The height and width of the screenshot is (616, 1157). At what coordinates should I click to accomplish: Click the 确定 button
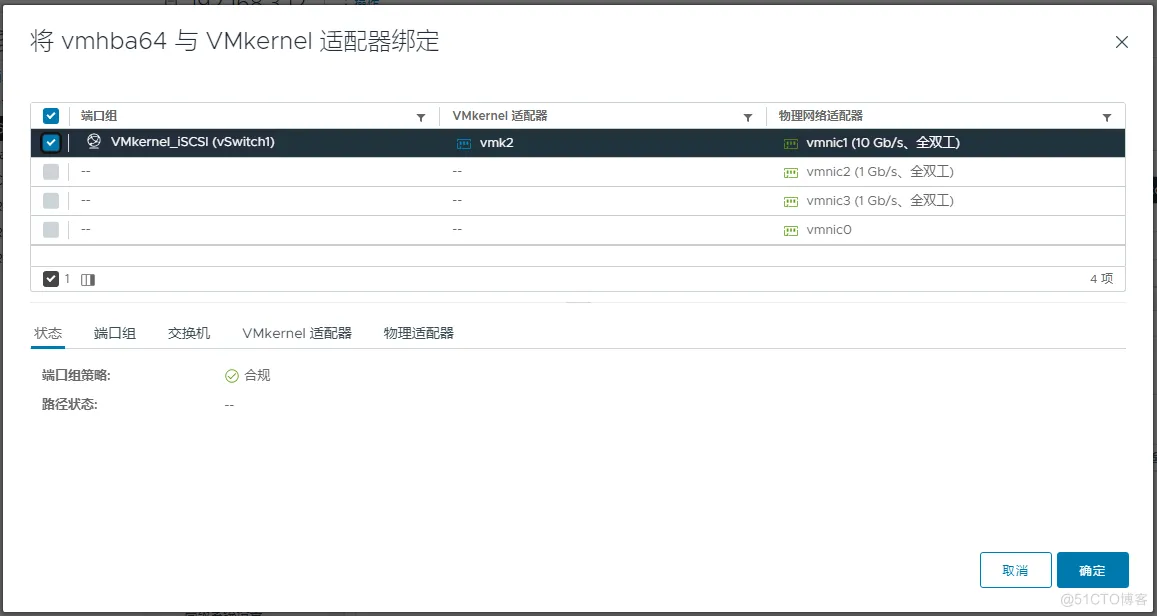[x=1093, y=570]
